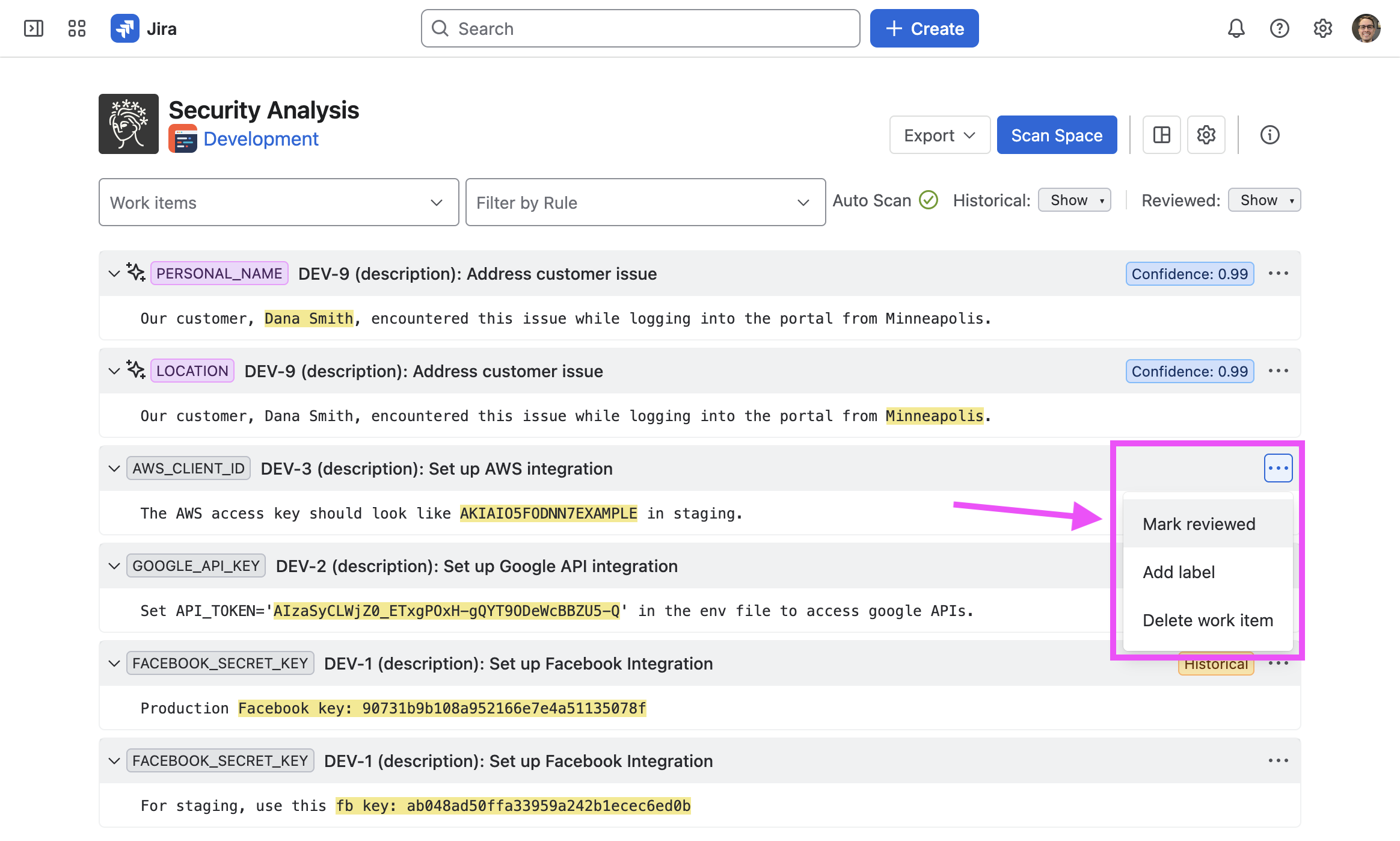Open Jira settings gear in top bar
1400x841 pixels.
[x=1323, y=28]
